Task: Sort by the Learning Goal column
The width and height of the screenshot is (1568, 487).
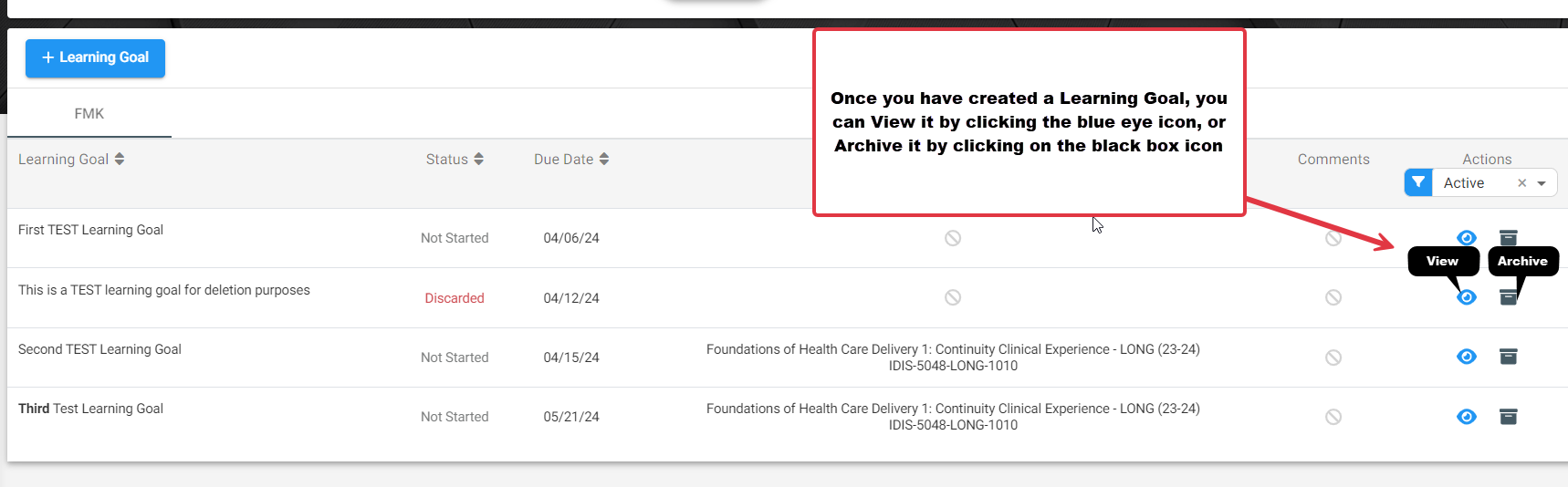Action: [71, 159]
